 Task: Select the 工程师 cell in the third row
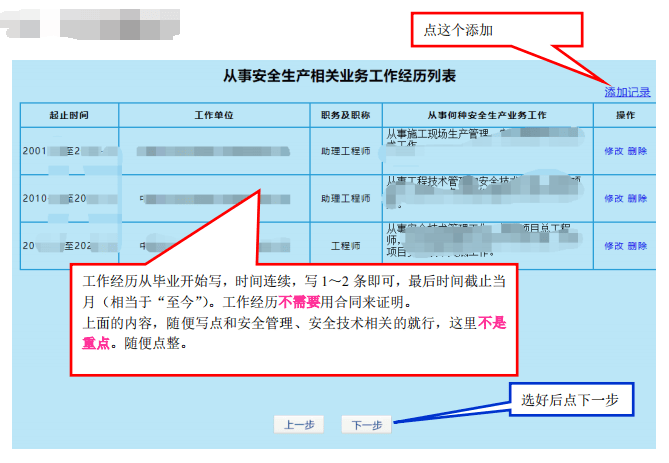tap(345, 245)
